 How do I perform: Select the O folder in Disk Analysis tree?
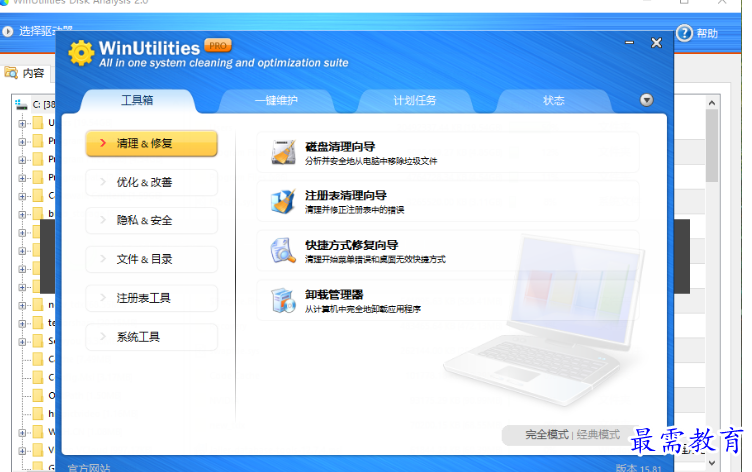(43, 395)
